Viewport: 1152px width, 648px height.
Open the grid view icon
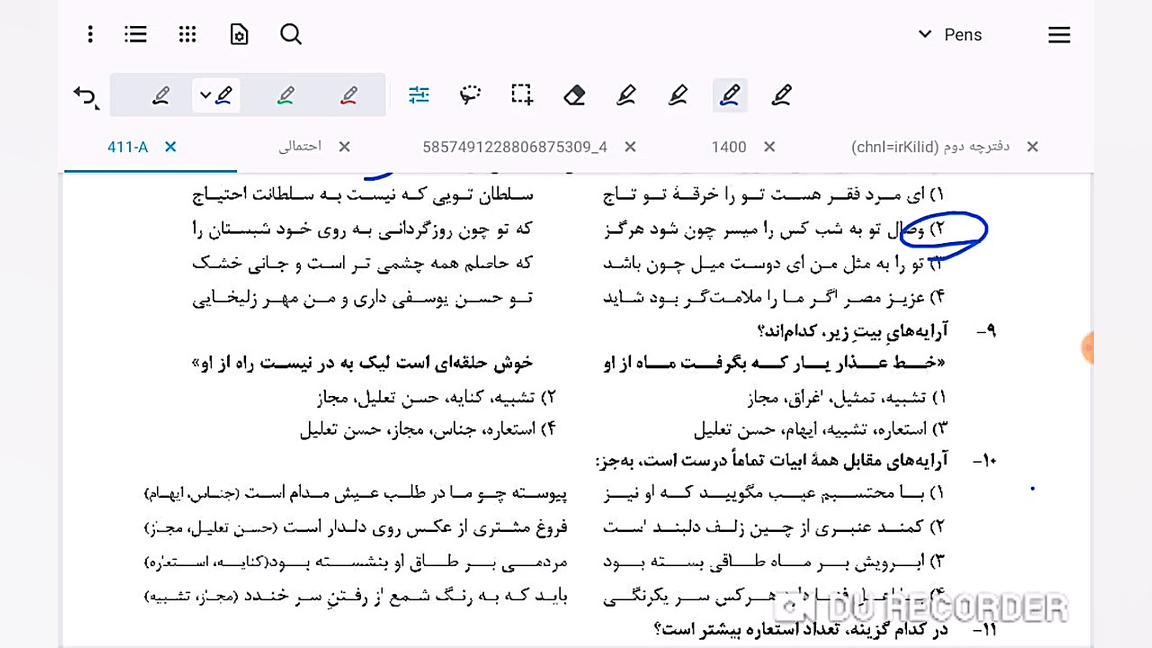click(x=187, y=33)
